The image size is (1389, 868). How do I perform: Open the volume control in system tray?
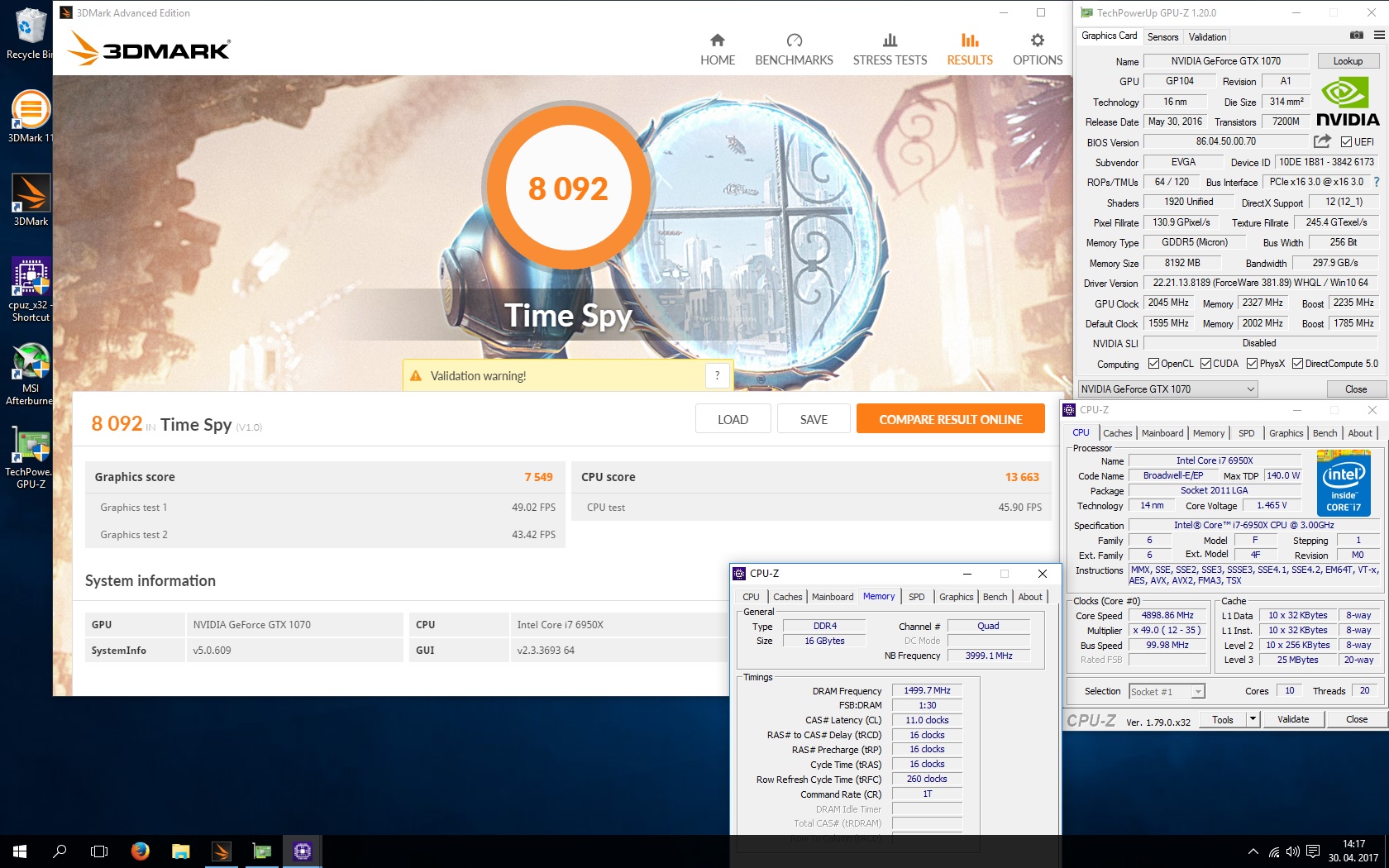pyautogui.click(x=1293, y=851)
